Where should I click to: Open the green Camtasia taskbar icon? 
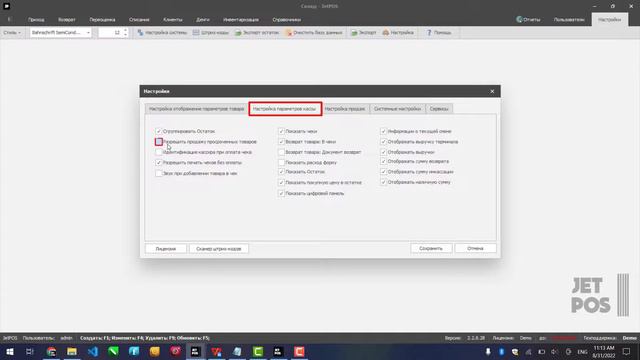point(258,351)
